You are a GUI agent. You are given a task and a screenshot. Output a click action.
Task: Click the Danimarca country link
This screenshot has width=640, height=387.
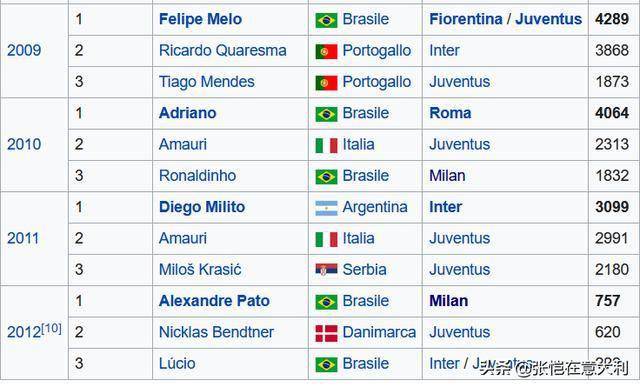379,332
